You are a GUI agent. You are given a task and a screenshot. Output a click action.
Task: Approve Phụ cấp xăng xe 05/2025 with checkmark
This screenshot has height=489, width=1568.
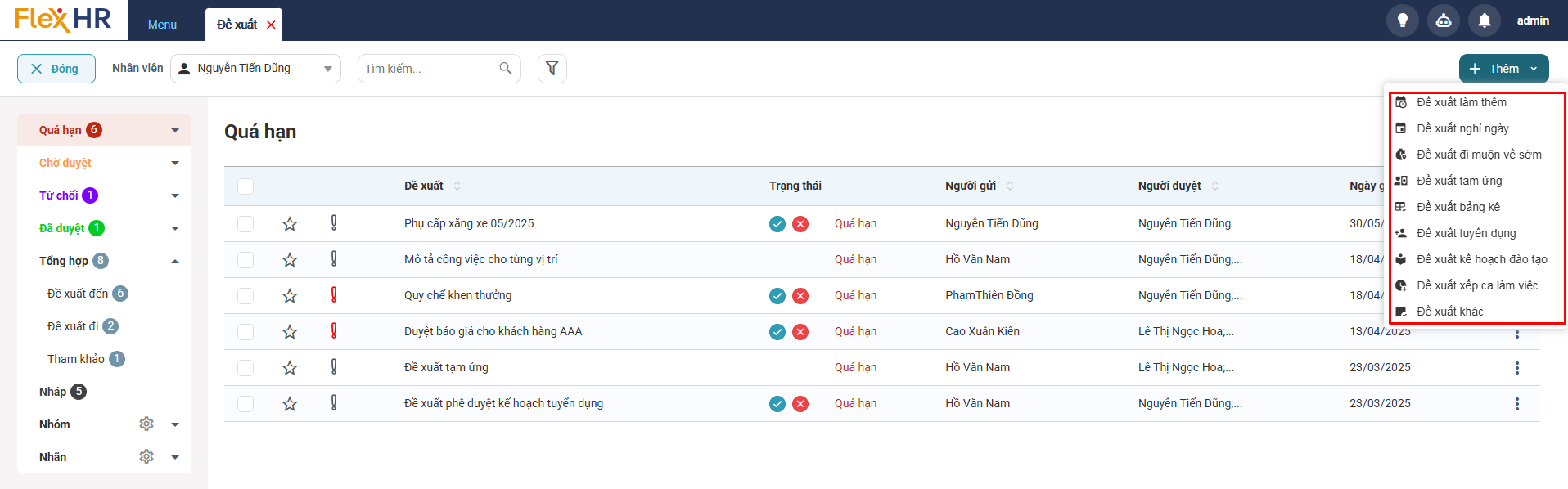[x=777, y=223]
